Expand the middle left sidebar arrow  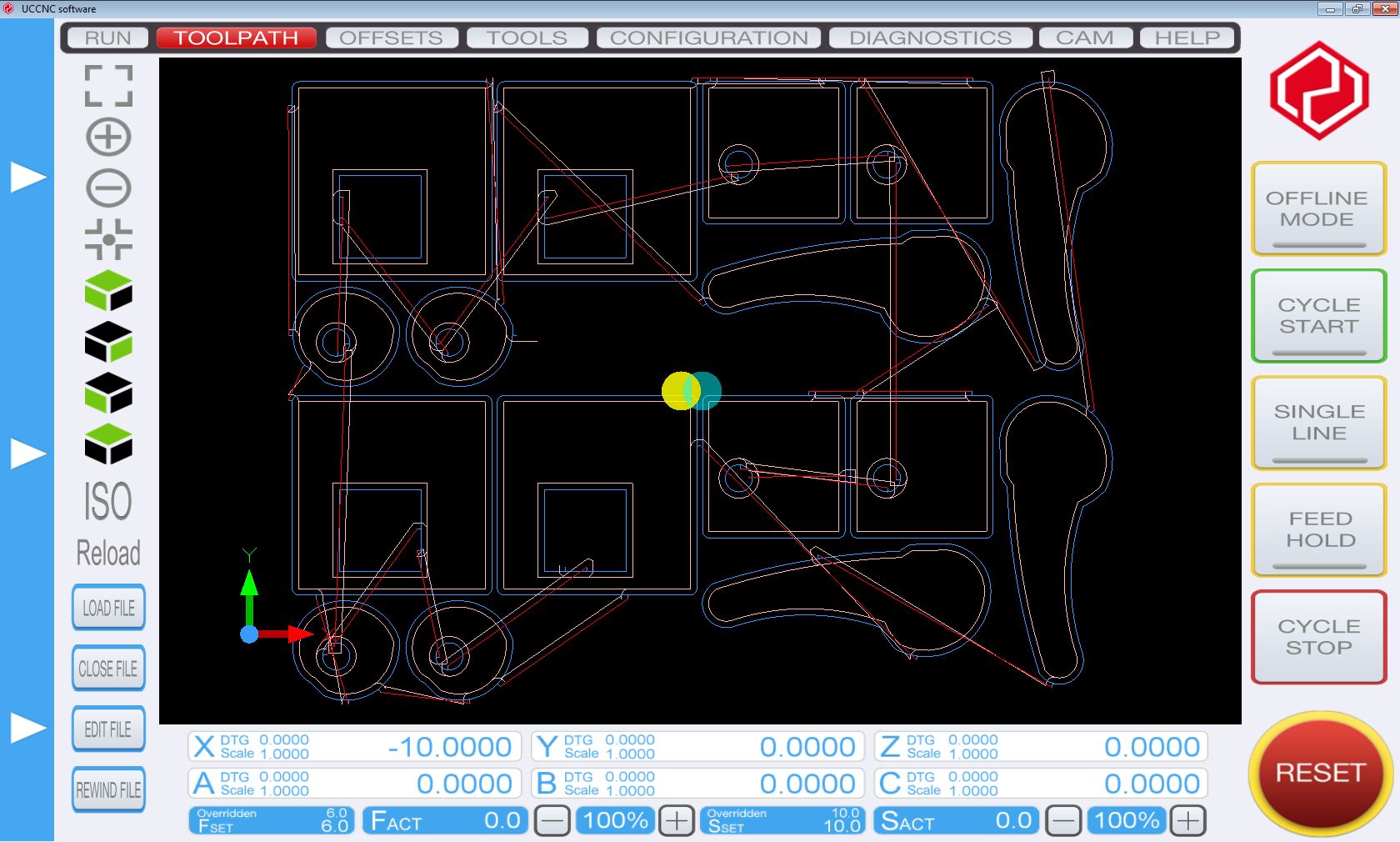27,454
